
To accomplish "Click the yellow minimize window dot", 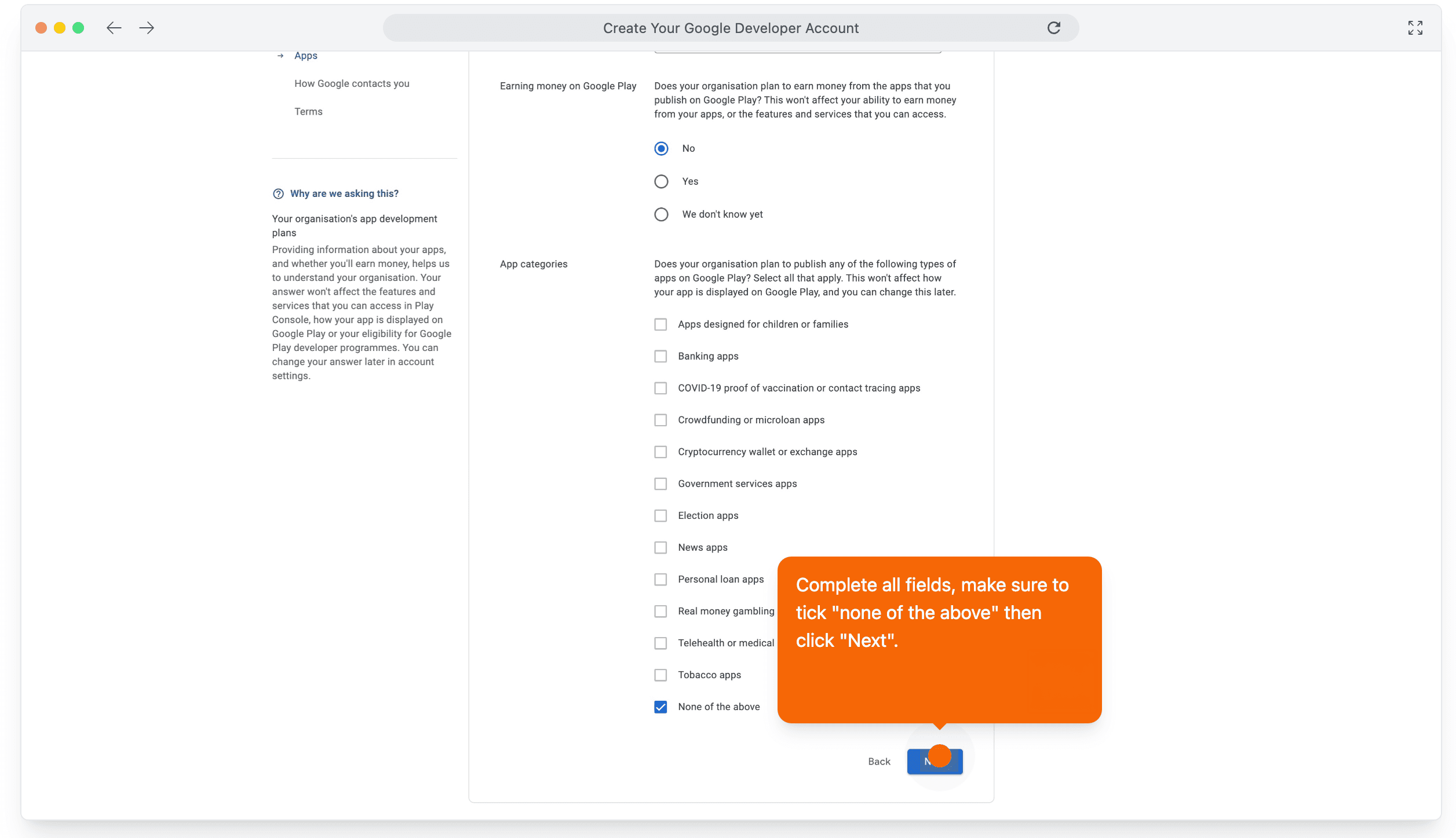I will [60, 28].
